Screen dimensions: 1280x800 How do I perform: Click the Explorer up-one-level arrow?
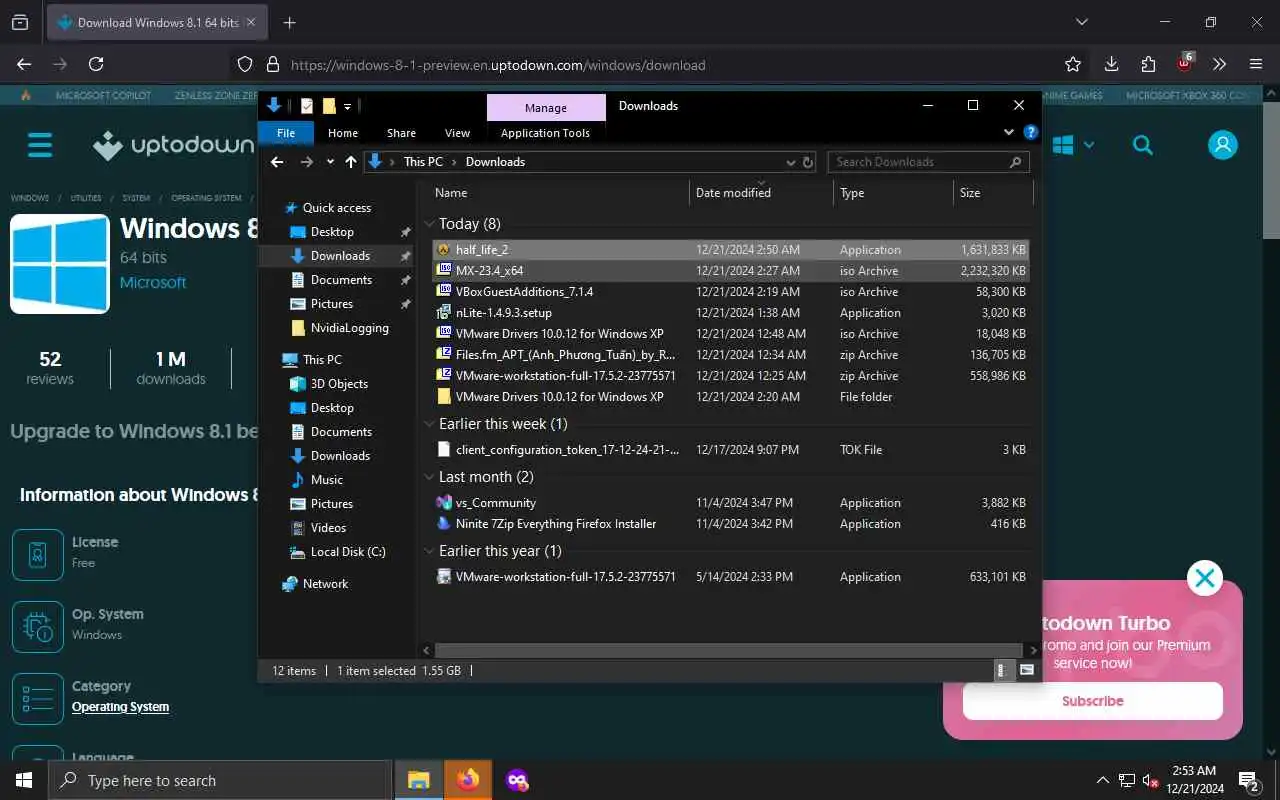click(x=351, y=161)
